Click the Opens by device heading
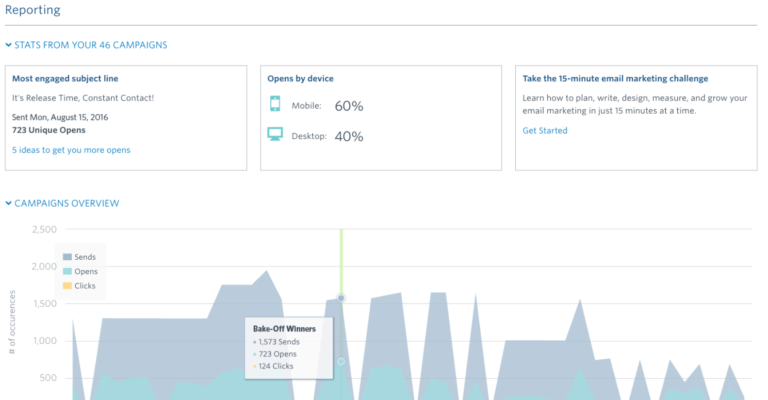Screen dimensions: 768x400 (x=300, y=78)
